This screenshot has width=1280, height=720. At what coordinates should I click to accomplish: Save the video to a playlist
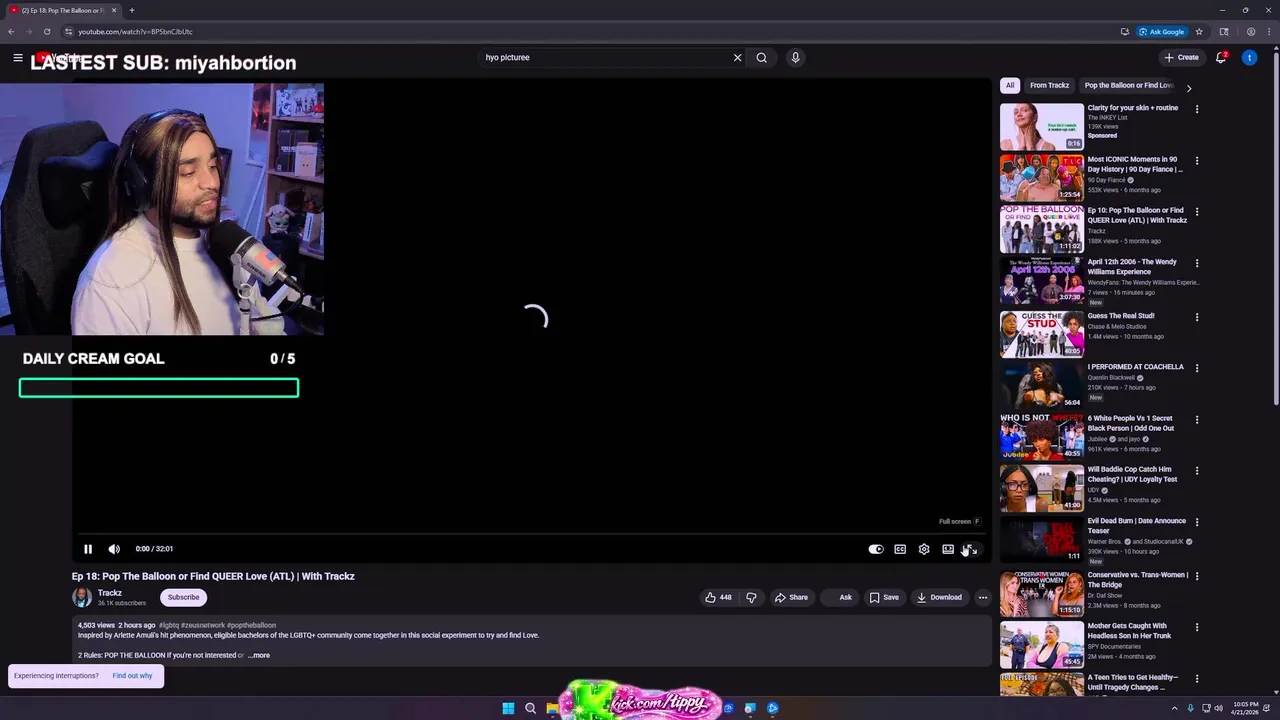[884, 597]
